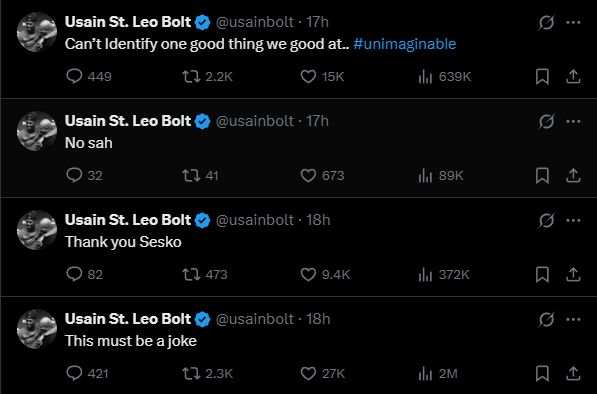View analytics for the 639K views tweet
Image resolution: width=597 pixels, height=394 pixels.
(445, 77)
